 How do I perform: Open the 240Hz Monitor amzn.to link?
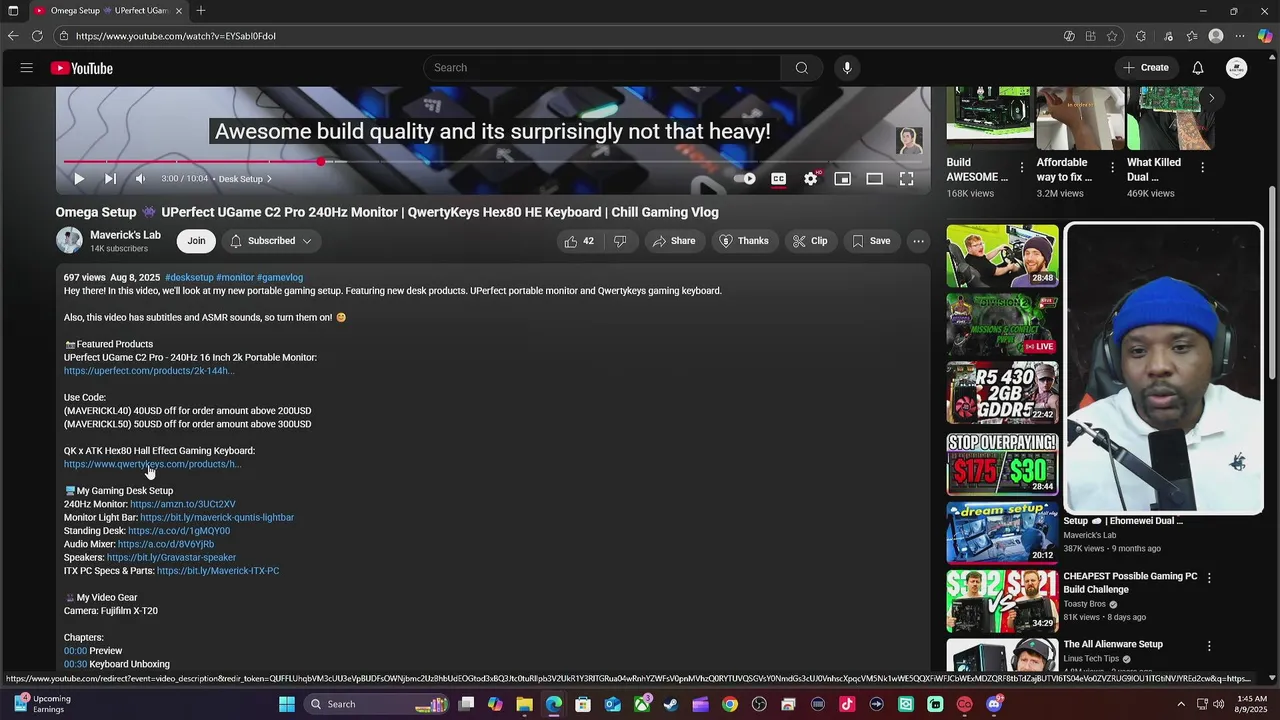(x=183, y=504)
